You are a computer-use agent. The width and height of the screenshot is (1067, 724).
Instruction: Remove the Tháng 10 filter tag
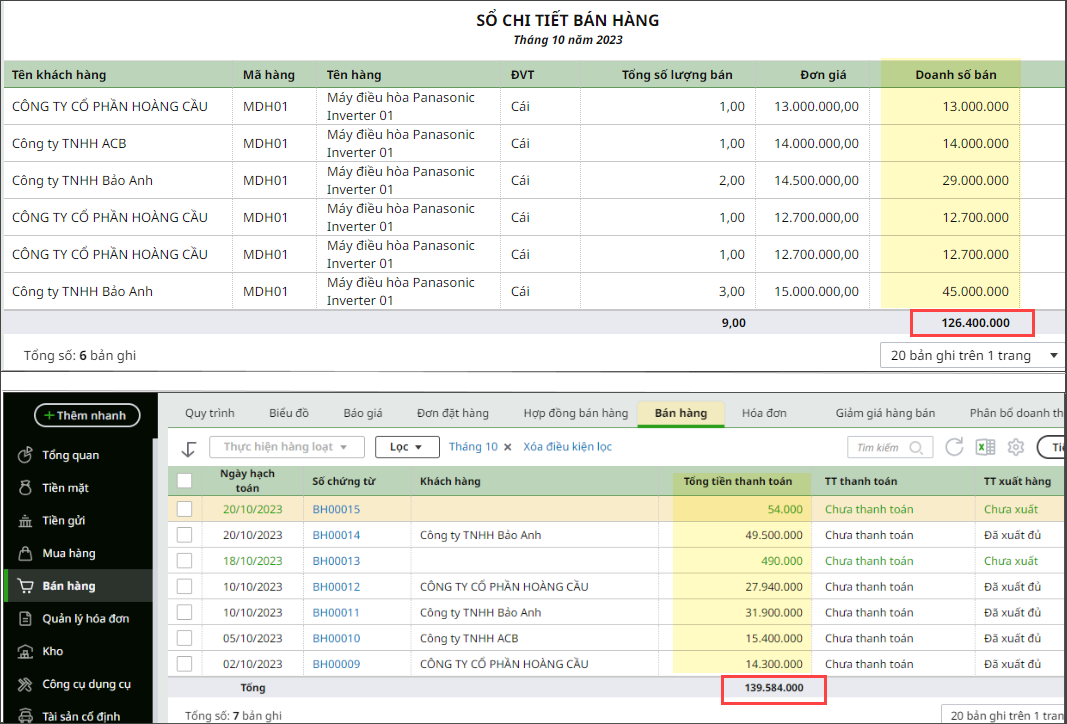coord(507,447)
